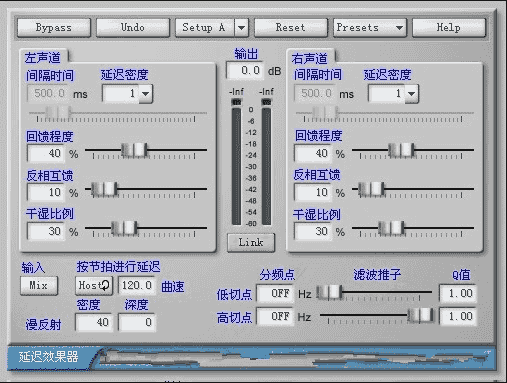
Task: Click the 低切点 filter slider handle
Action: click(x=329, y=293)
